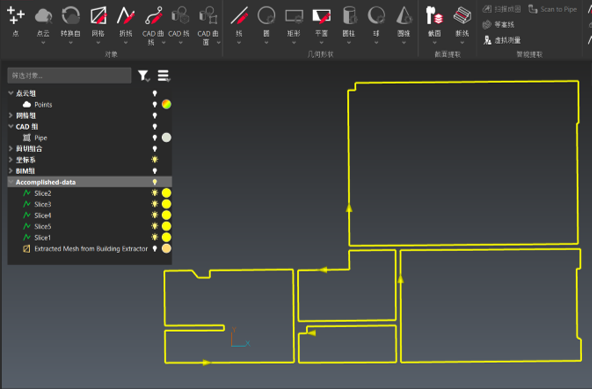
Task: Select the Cylinder (圆柱) shape tool
Action: pyautogui.click(x=349, y=15)
